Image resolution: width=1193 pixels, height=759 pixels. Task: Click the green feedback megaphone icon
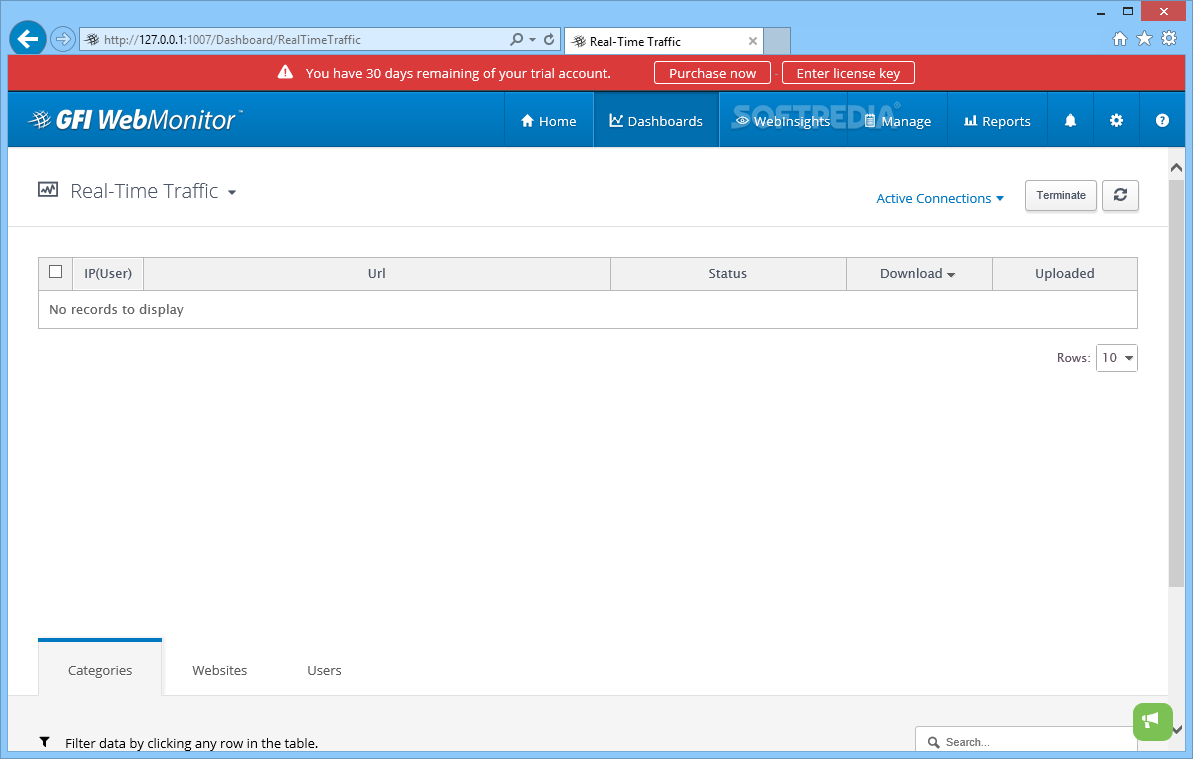coord(1153,721)
